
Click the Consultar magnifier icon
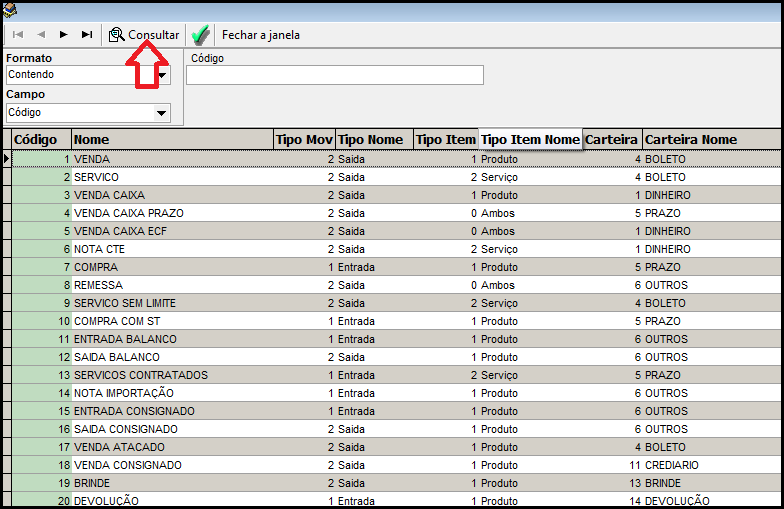point(116,35)
